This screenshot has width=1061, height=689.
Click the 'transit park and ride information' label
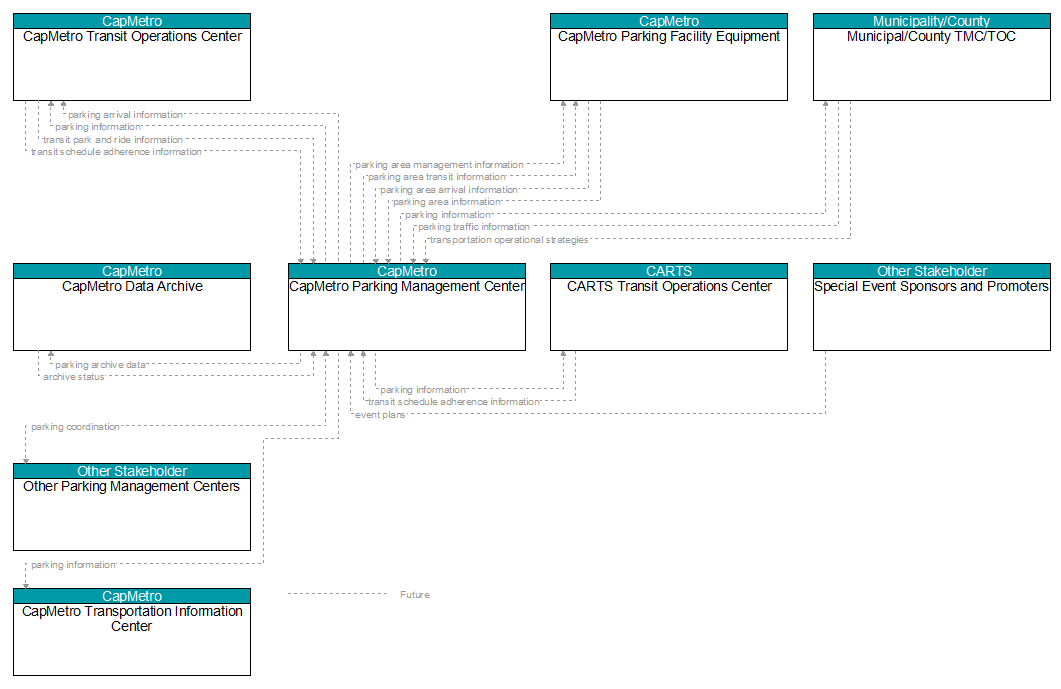(x=112, y=140)
